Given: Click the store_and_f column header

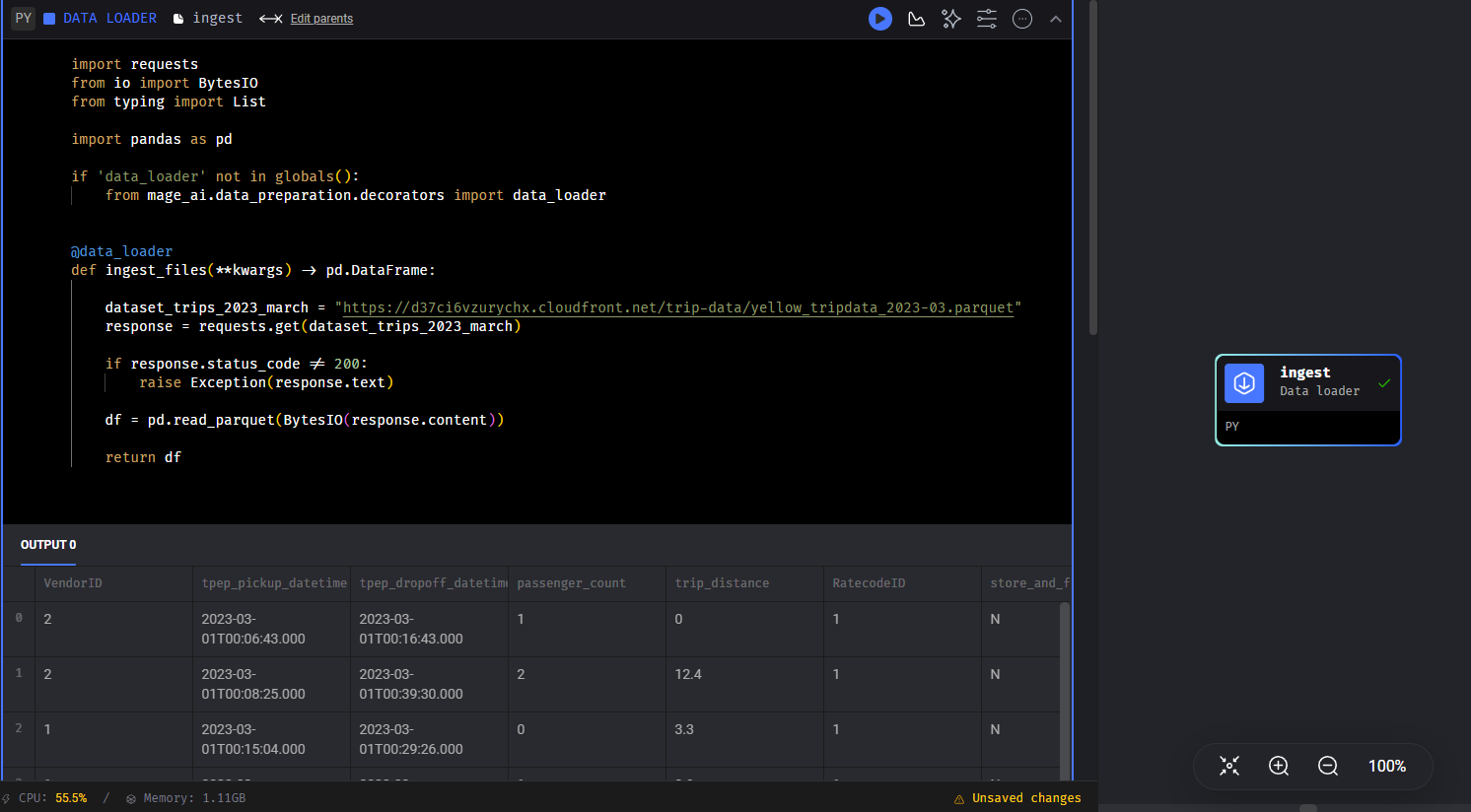Looking at the screenshot, I should pyautogui.click(x=1025, y=583).
